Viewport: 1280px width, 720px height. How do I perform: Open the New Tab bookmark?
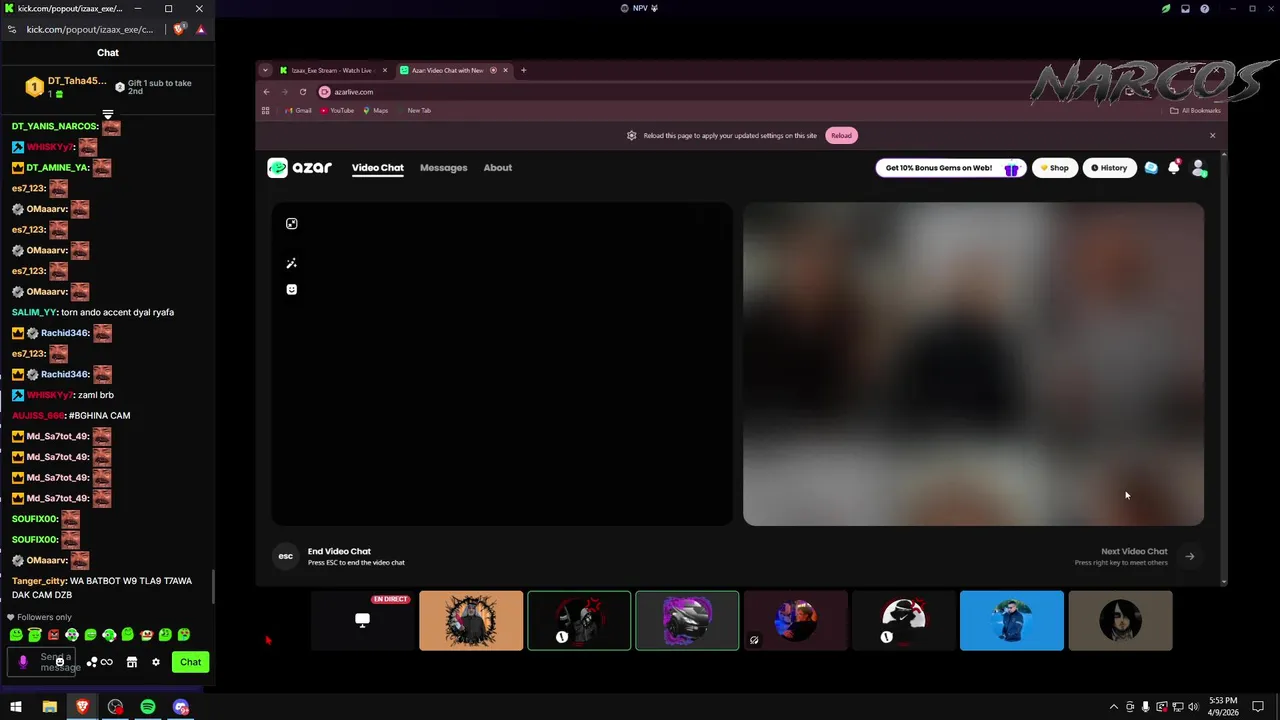[x=419, y=111]
